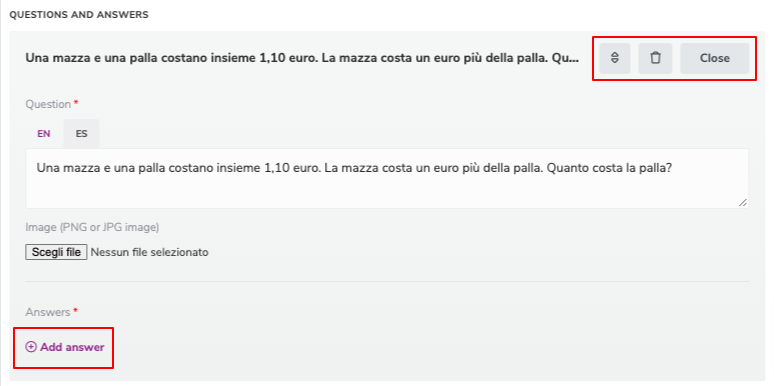The image size is (774, 386).
Task: Click the divider line above Answers
Action: (387, 282)
